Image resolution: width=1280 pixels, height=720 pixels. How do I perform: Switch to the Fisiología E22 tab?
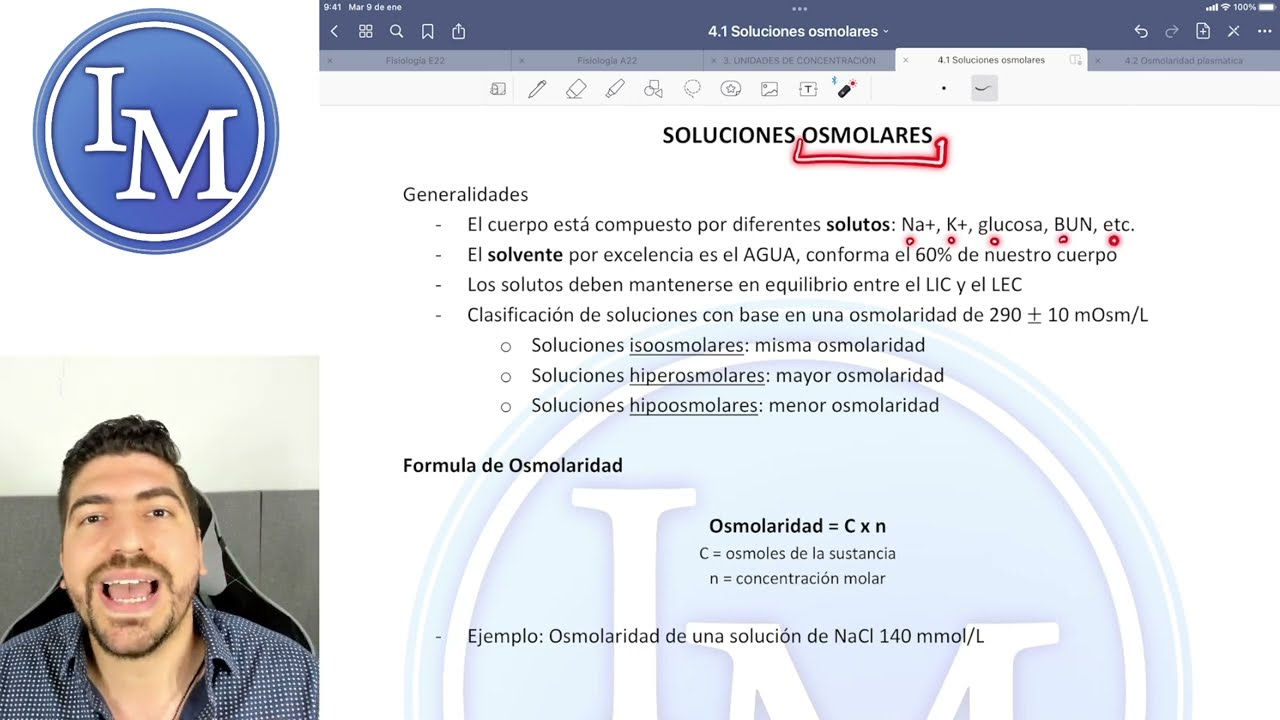(415, 60)
